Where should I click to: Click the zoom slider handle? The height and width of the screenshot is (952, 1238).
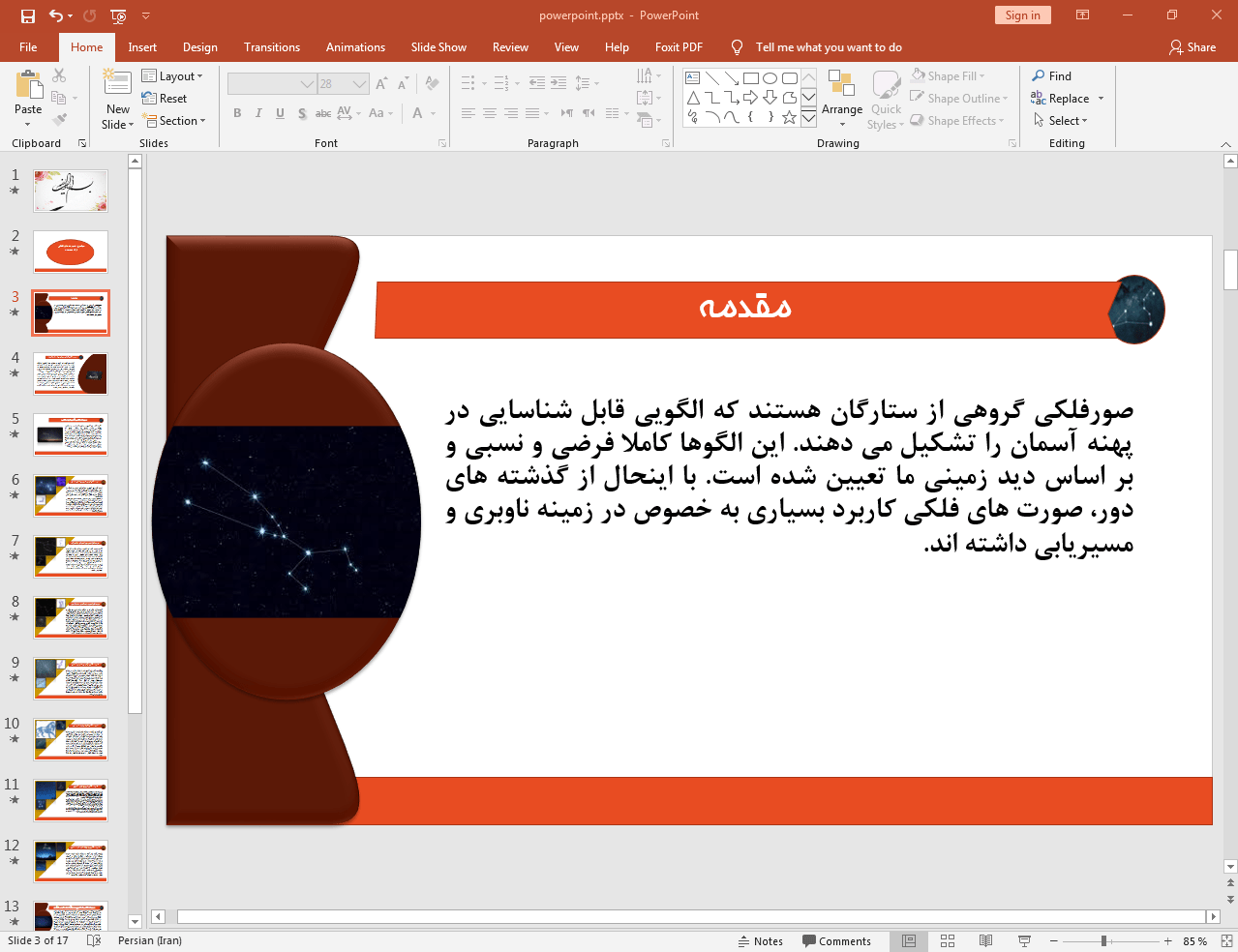click(1103, 940)
